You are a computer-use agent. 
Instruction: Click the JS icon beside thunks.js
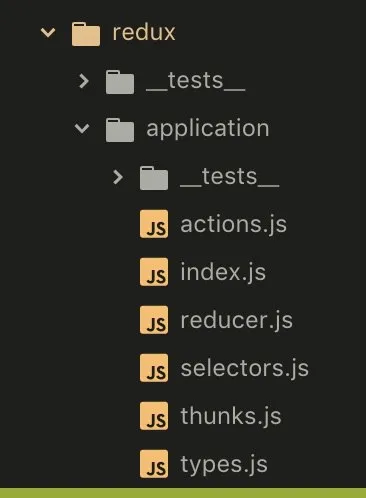[154, 416]
